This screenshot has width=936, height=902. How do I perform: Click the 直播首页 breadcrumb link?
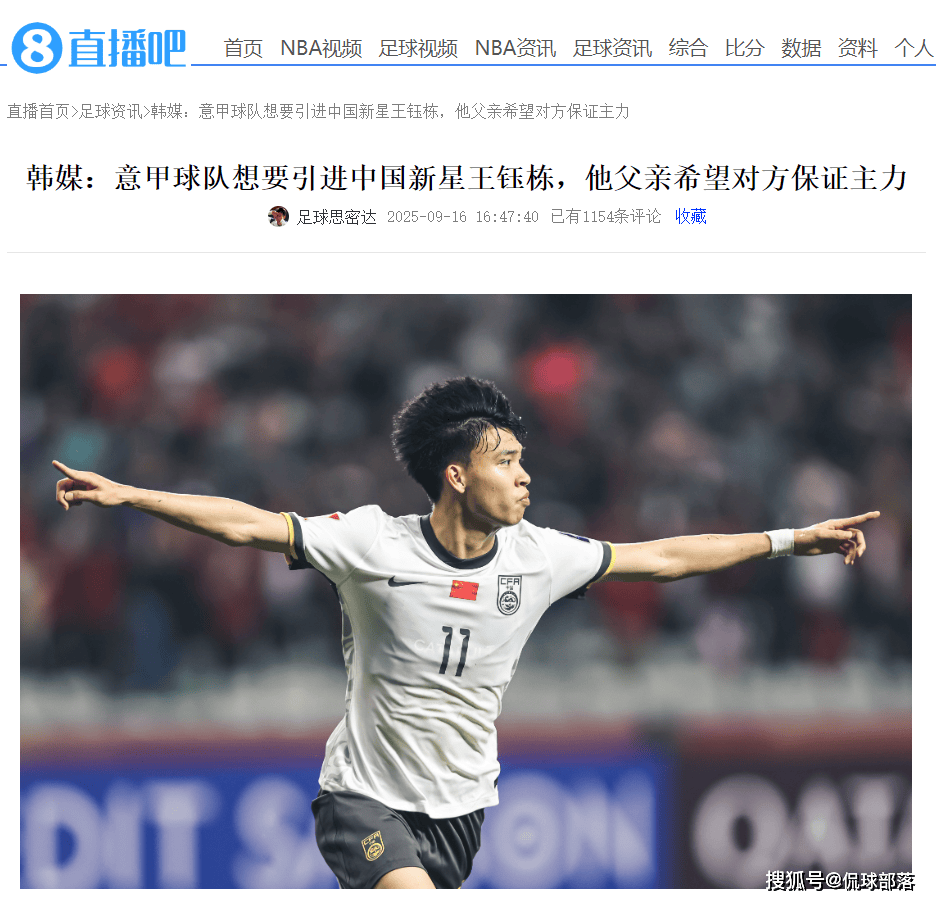(x=38, y=112)
